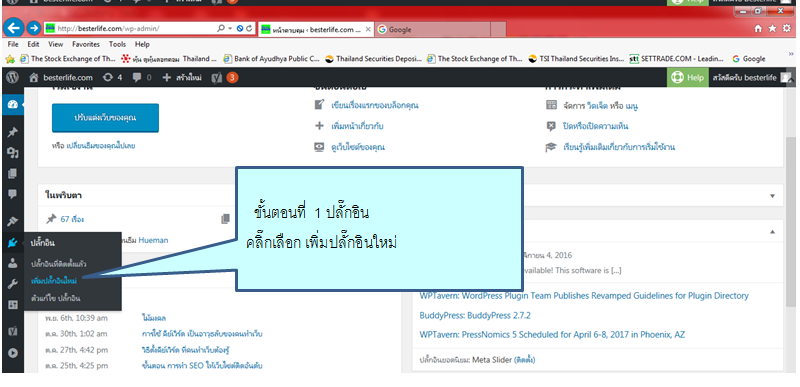Open the BuddyPress 2.7.2 news link
Screen dimensions: 800x387
click(475, 316)
